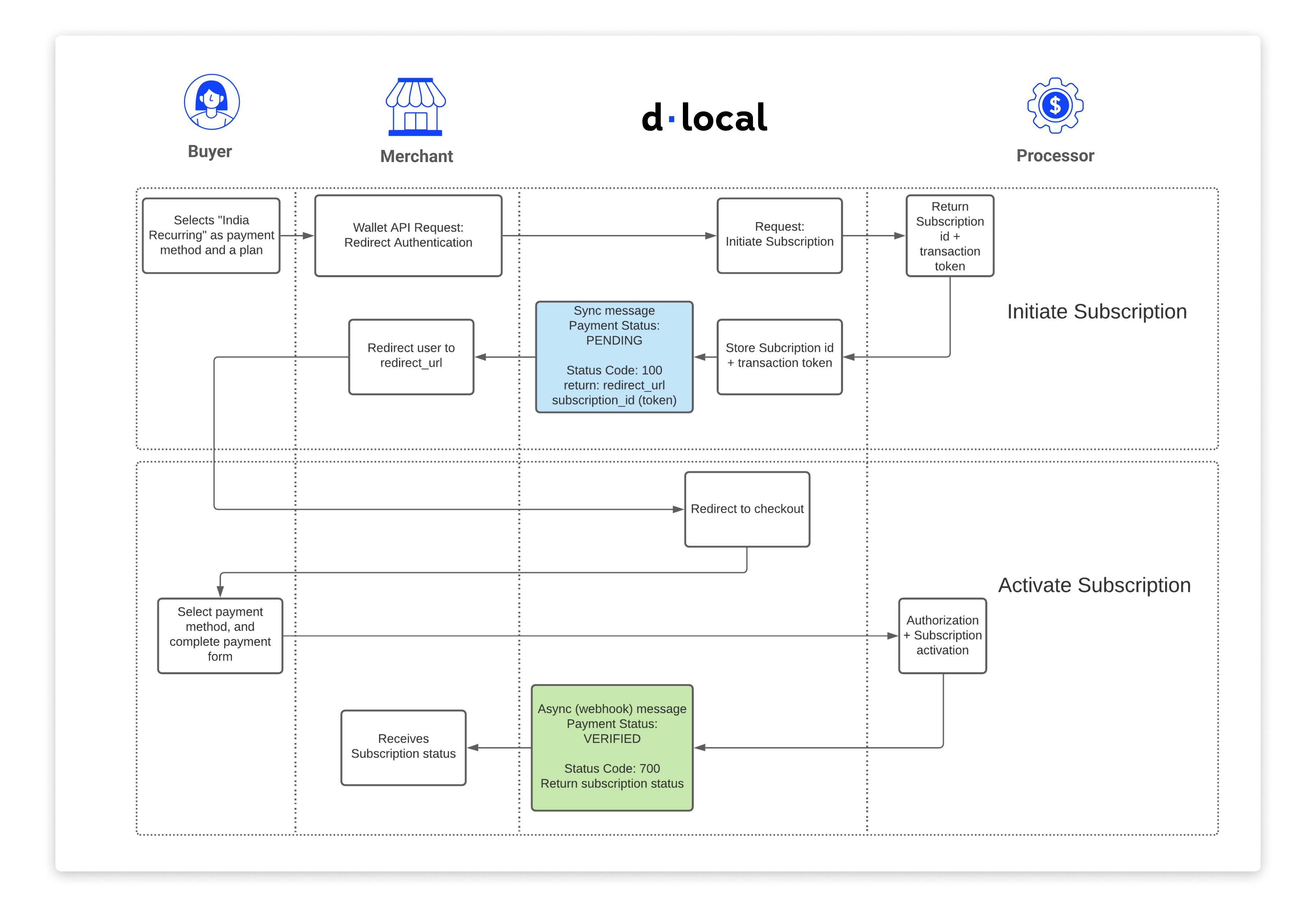Click the Merchant label
Screen dimensions: 1316x907
click(416, 156)
